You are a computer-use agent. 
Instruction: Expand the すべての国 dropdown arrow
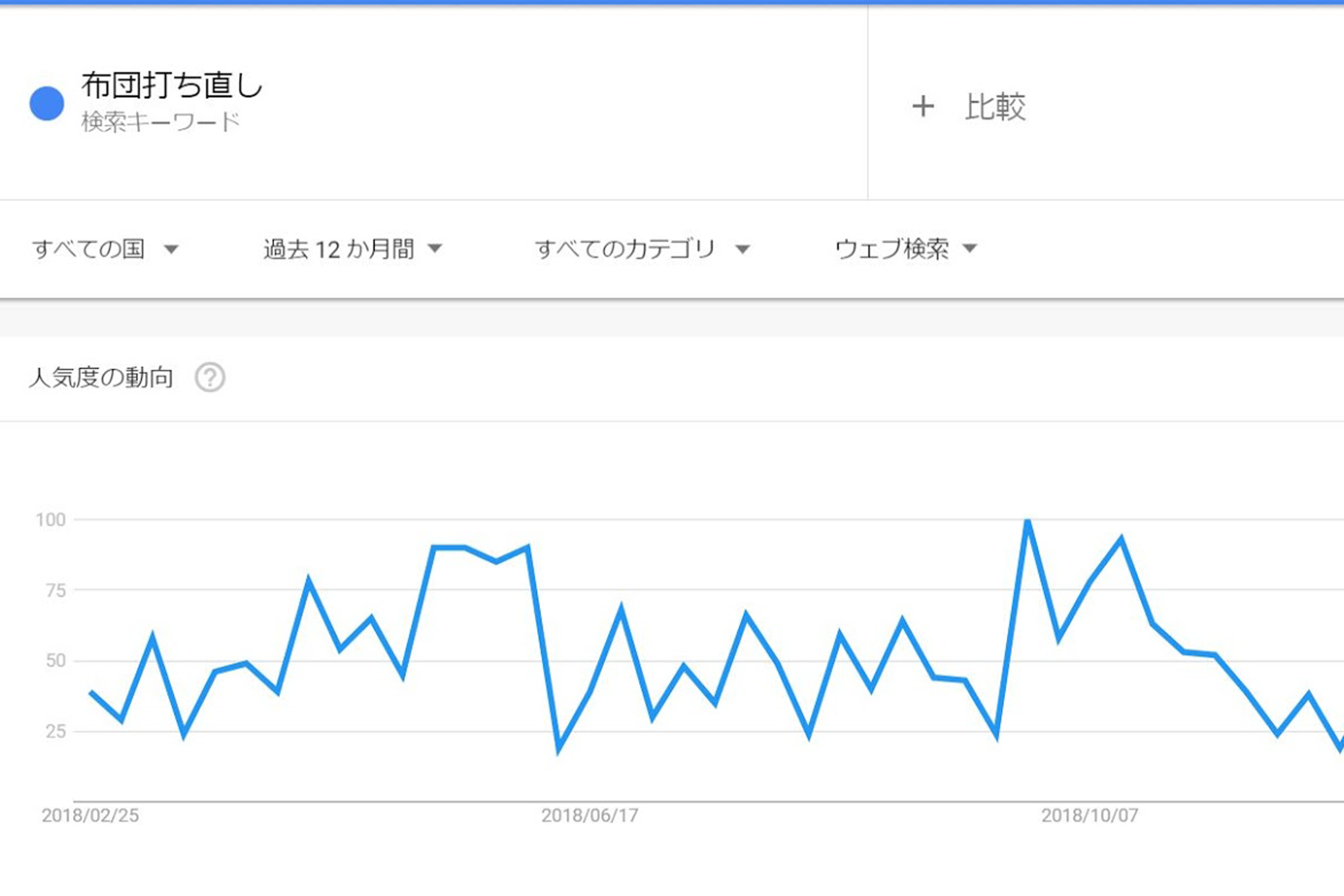[x=171, y=249]
